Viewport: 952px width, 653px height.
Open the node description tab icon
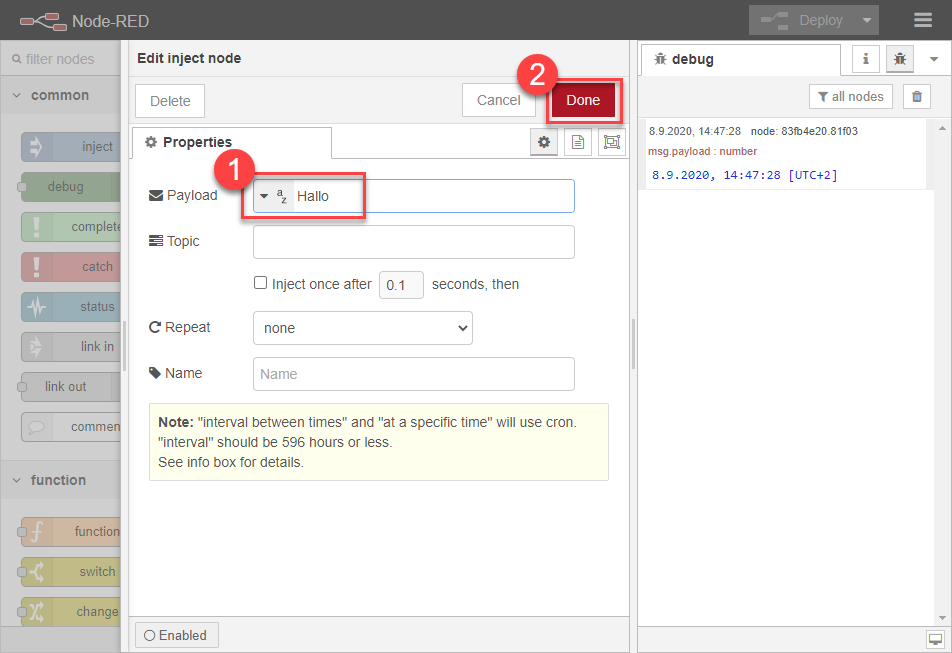[x=578, y=143]
